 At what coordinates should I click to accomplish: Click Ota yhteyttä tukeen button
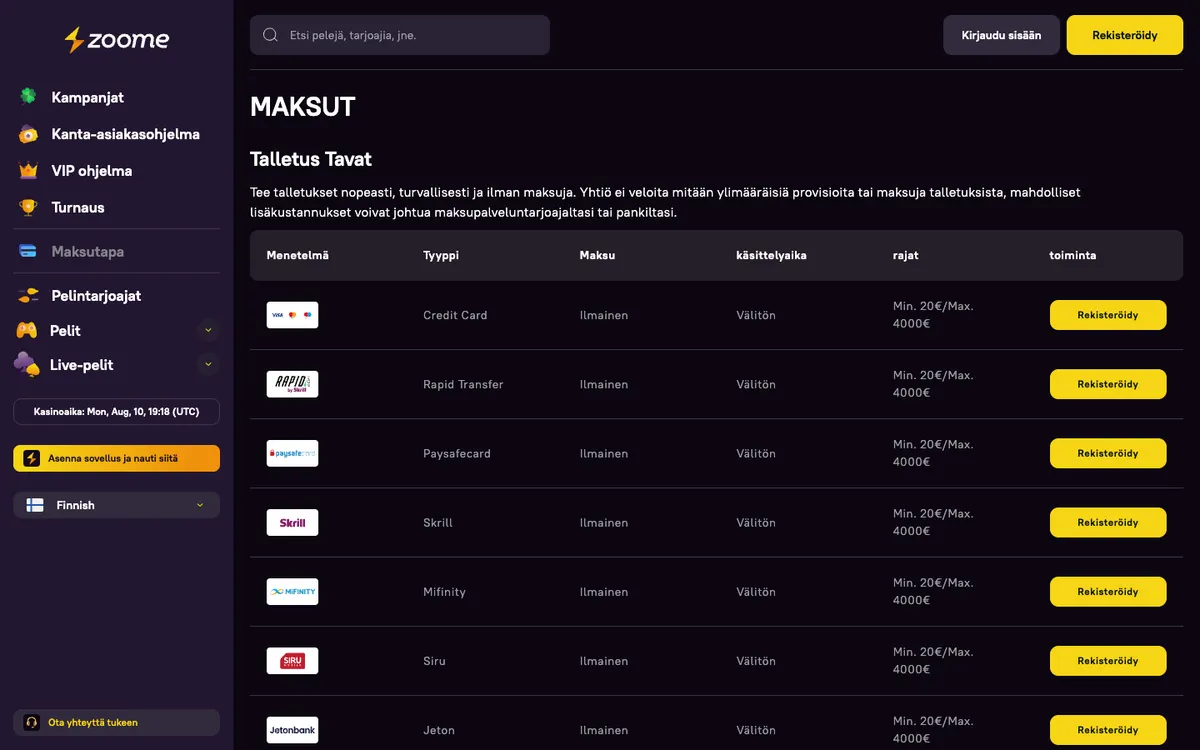(116, 722)
